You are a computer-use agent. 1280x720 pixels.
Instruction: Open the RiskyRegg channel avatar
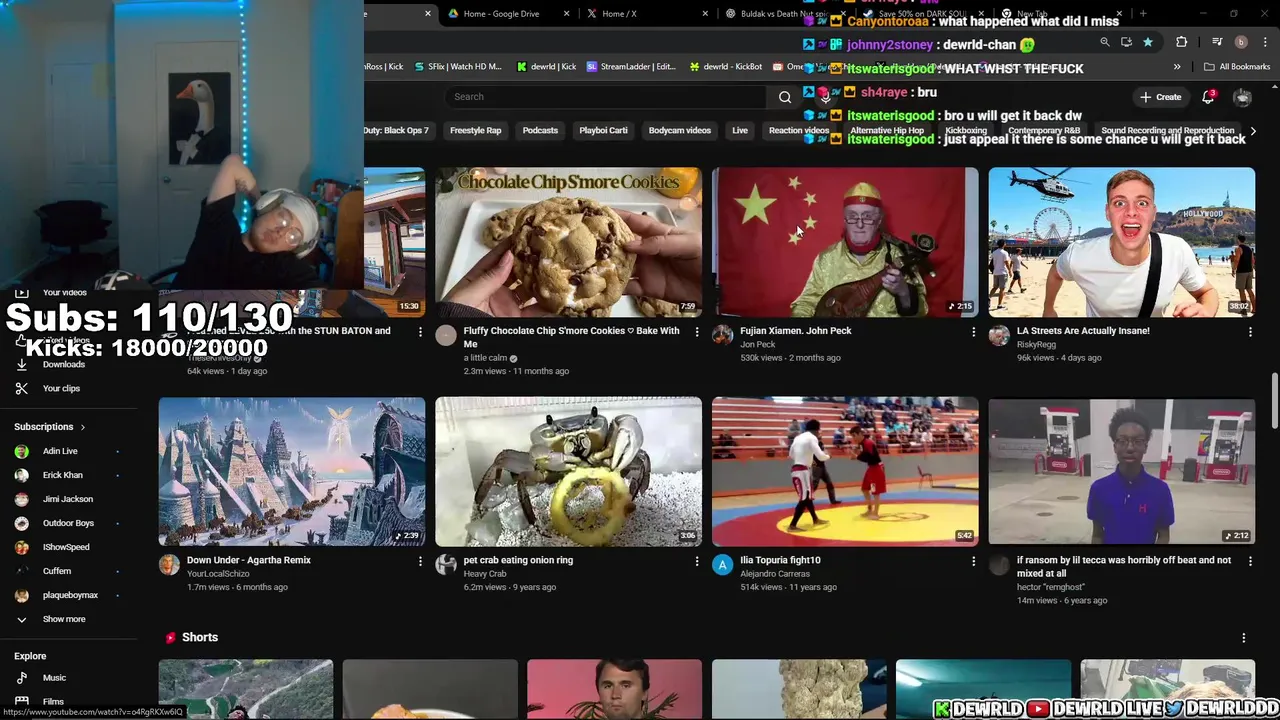(999, 335)
